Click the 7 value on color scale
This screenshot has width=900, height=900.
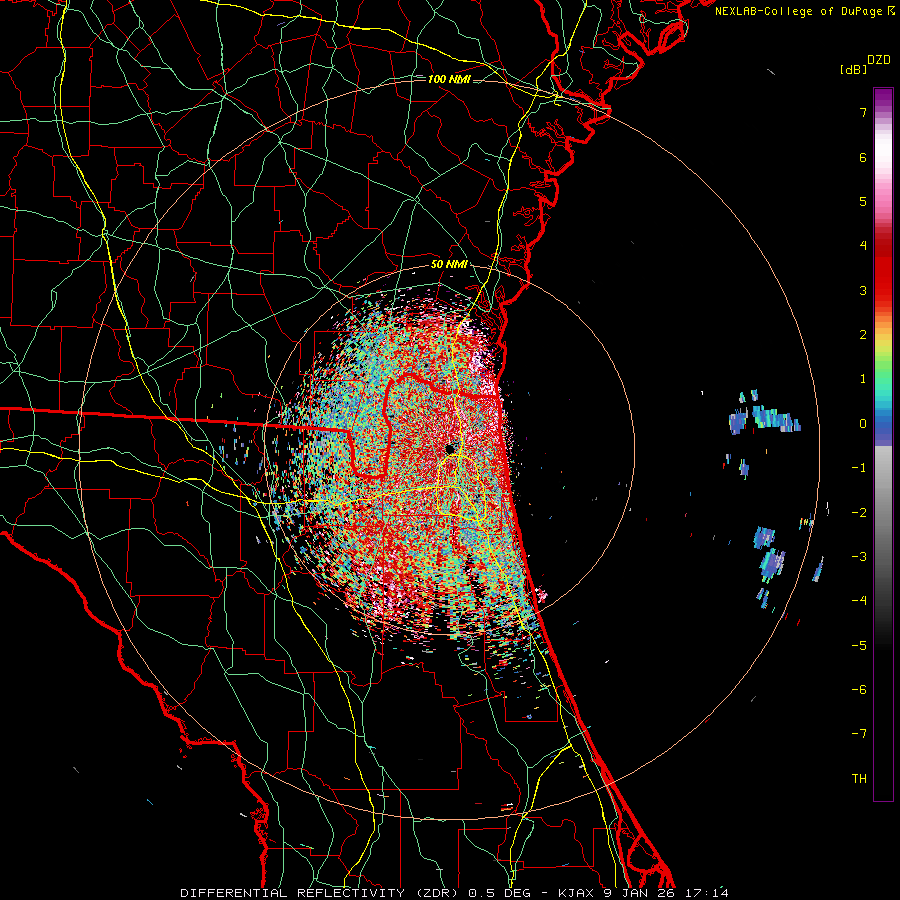[x=863, y=112]
